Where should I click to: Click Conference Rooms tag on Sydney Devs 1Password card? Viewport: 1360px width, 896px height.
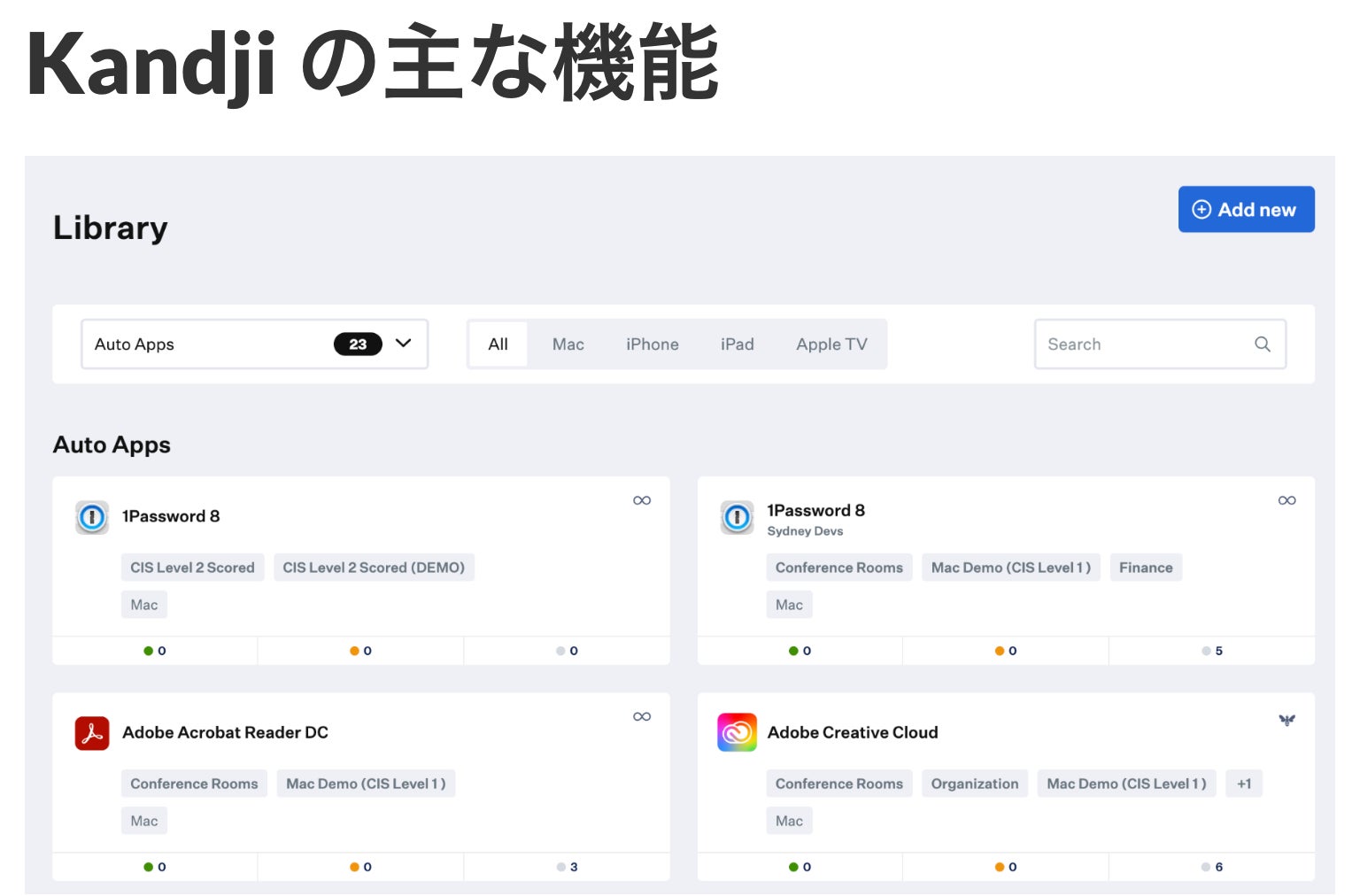[x=839, y=568]
